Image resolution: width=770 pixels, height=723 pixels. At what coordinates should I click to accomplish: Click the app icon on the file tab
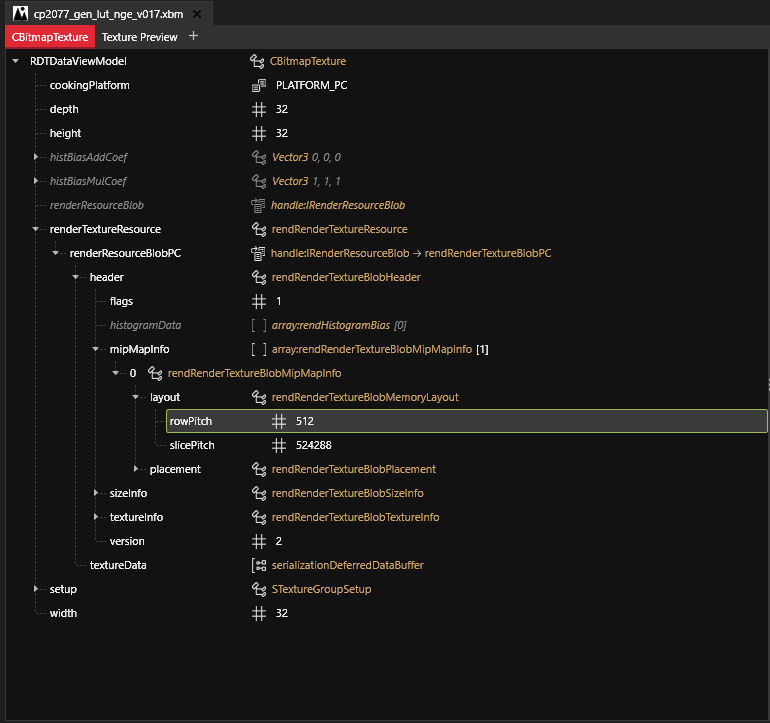pos(19,13)
